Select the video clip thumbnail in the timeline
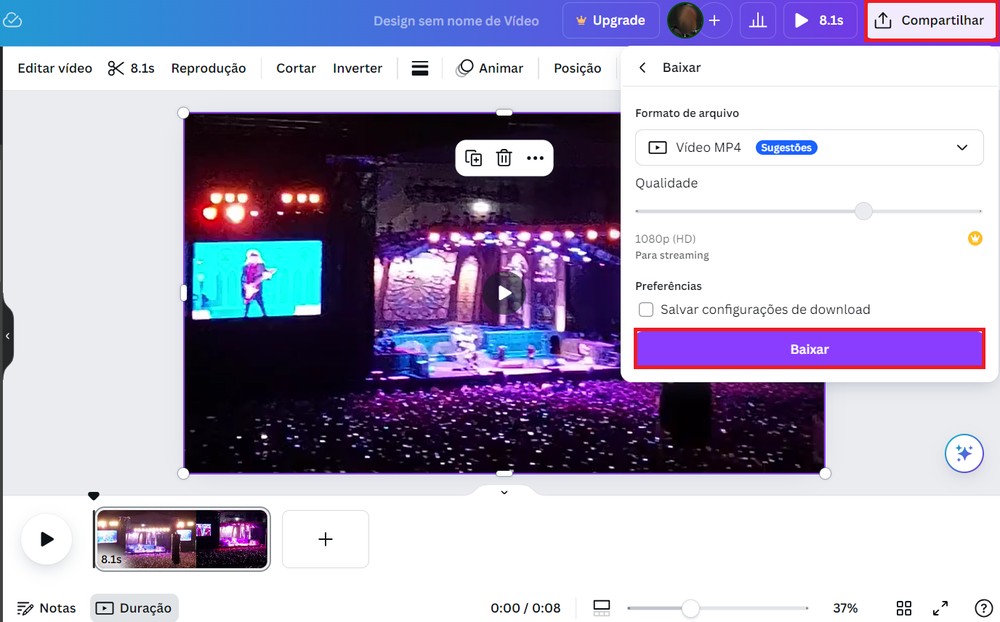1000x622 pixels. click(x=181, y=539)
